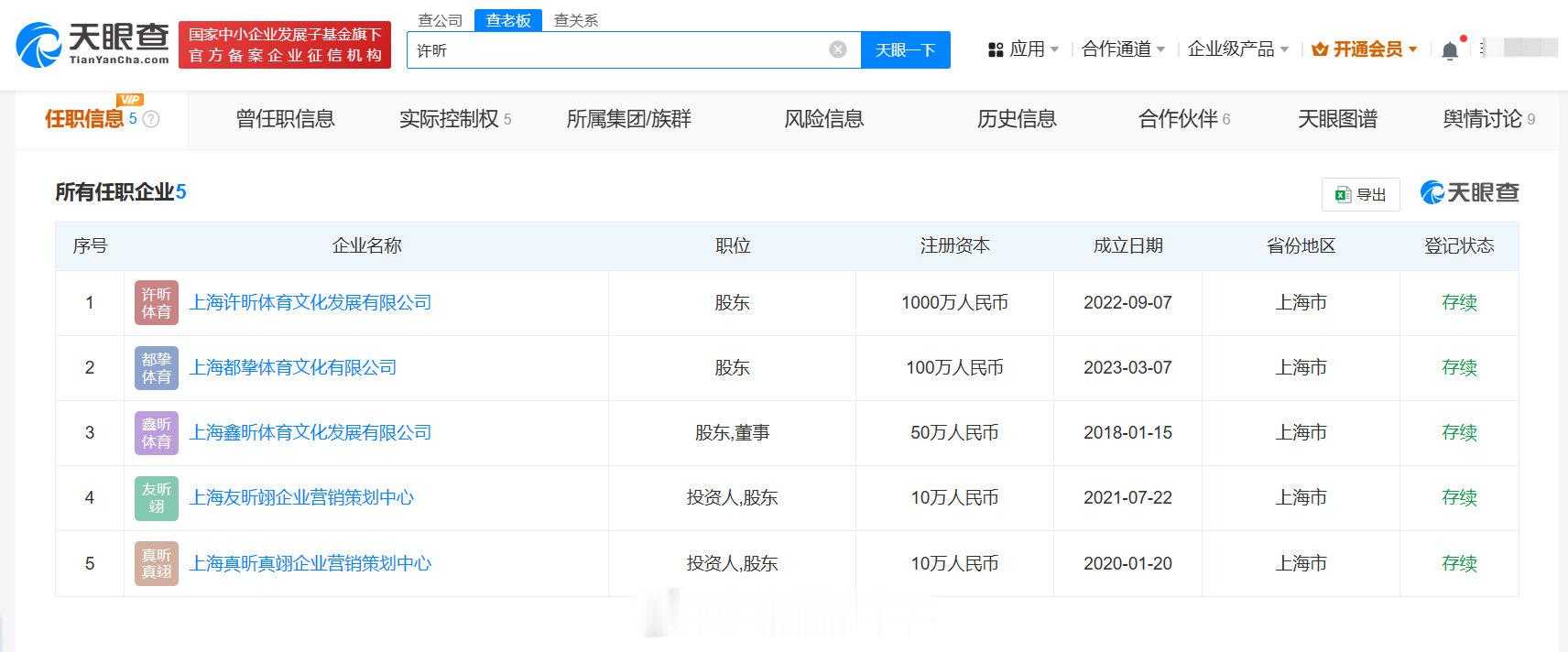
Task: View the 历史信息 tab
Action: click(1017, 119)
